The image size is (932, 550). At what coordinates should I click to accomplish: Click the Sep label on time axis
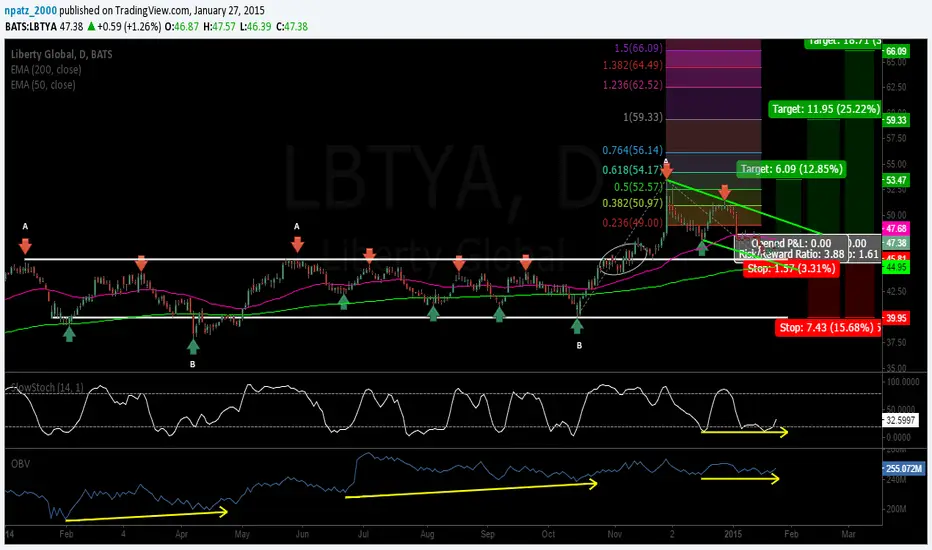(487, 534)
